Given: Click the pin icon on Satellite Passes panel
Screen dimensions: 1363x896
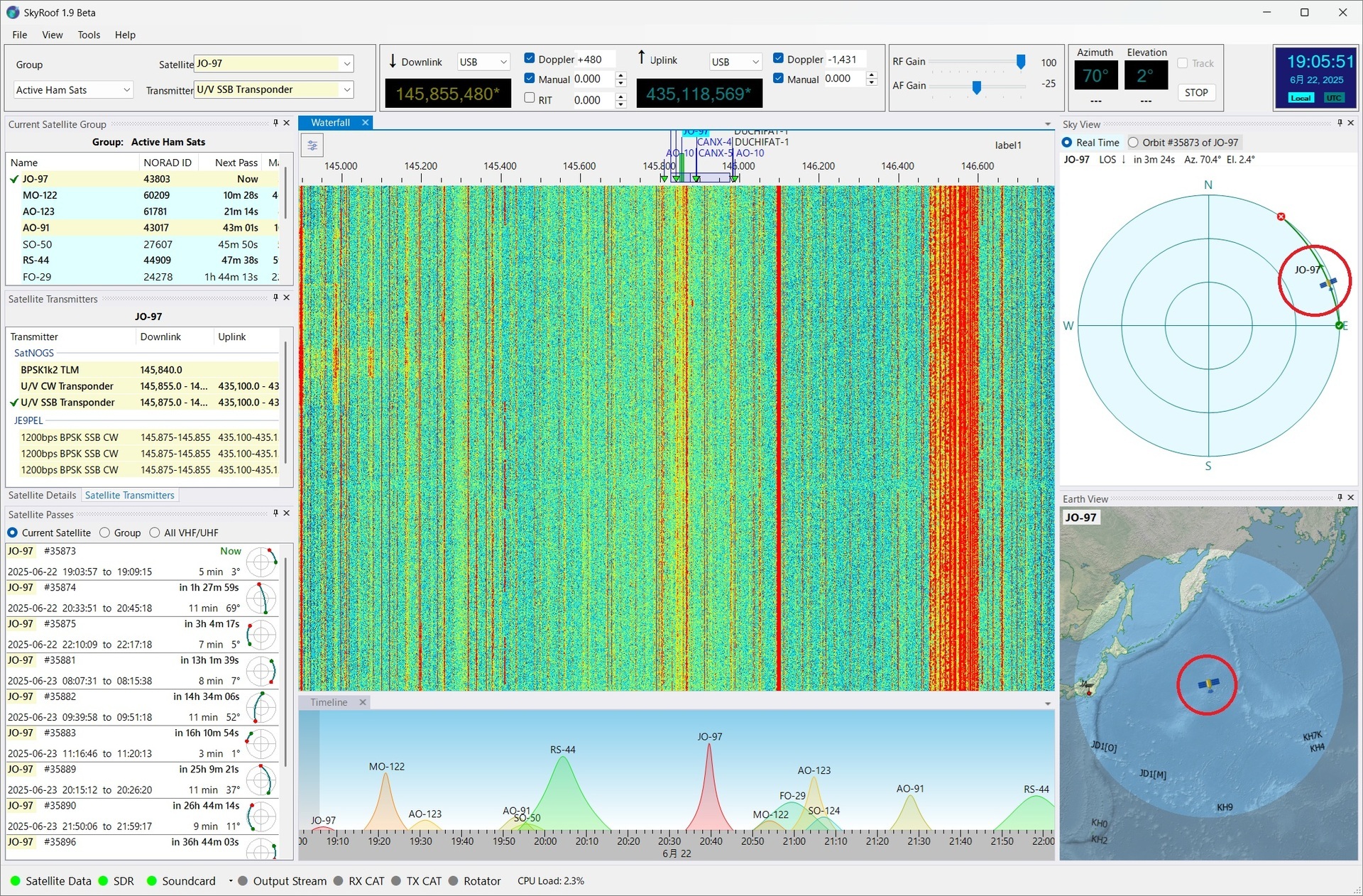Looking at the screenshot, I should pos(275,513).
